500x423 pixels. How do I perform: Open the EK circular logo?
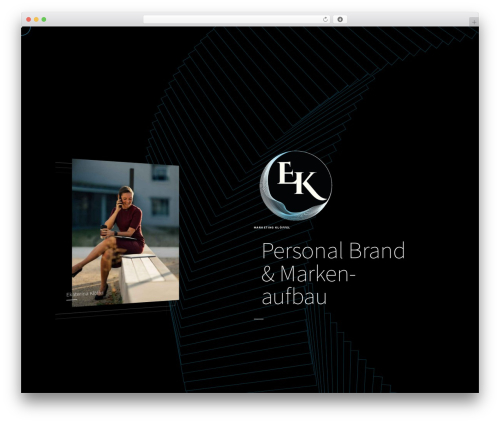click(x=296, y=185)
